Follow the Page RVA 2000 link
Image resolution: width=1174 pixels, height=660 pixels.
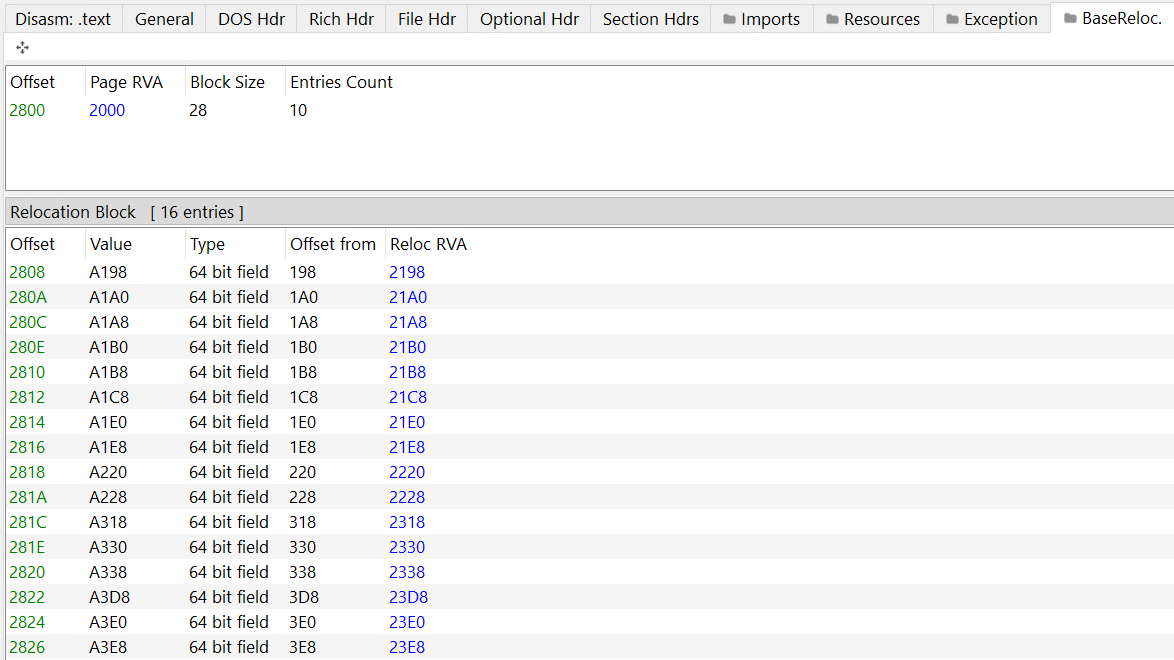tap(107, 110)
